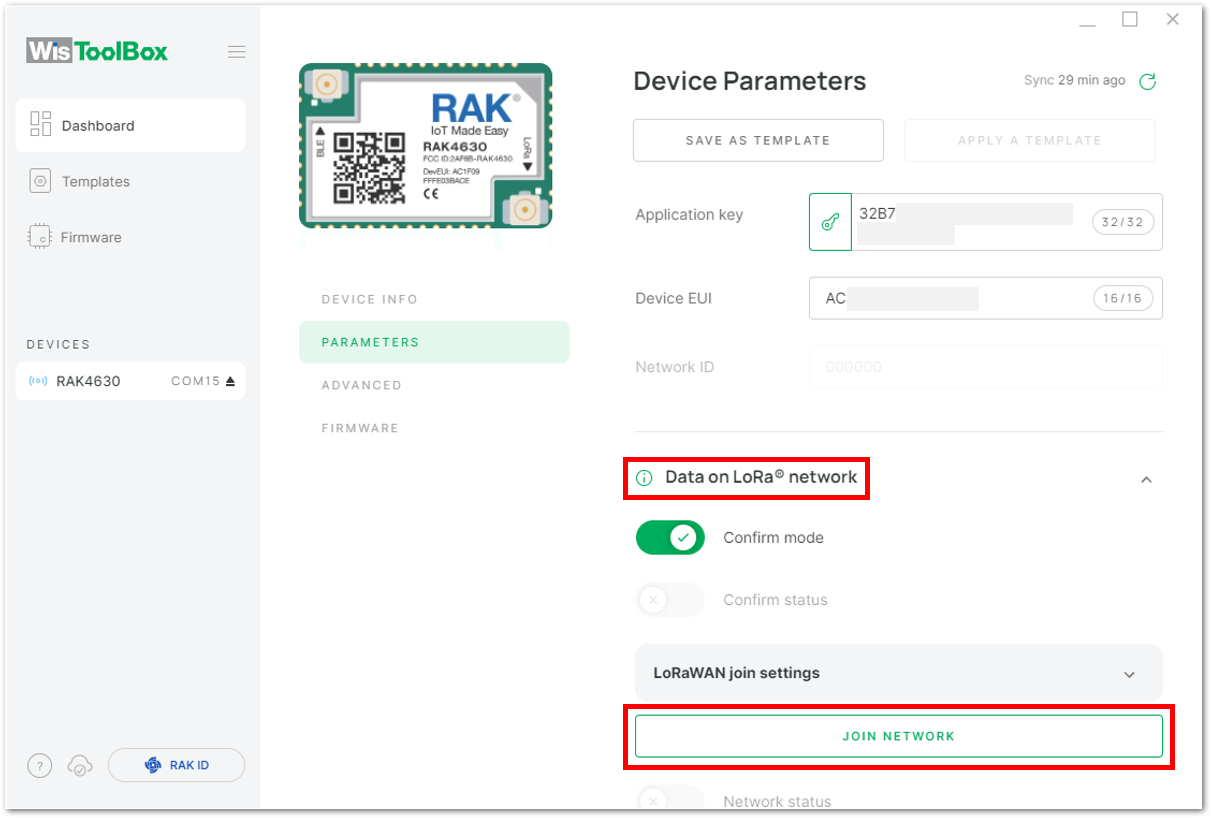Image resolution: width=1211 pixels, height=818 pixels.
Task: Expand LoRaWAN join settings
Action: pos(899,673)
